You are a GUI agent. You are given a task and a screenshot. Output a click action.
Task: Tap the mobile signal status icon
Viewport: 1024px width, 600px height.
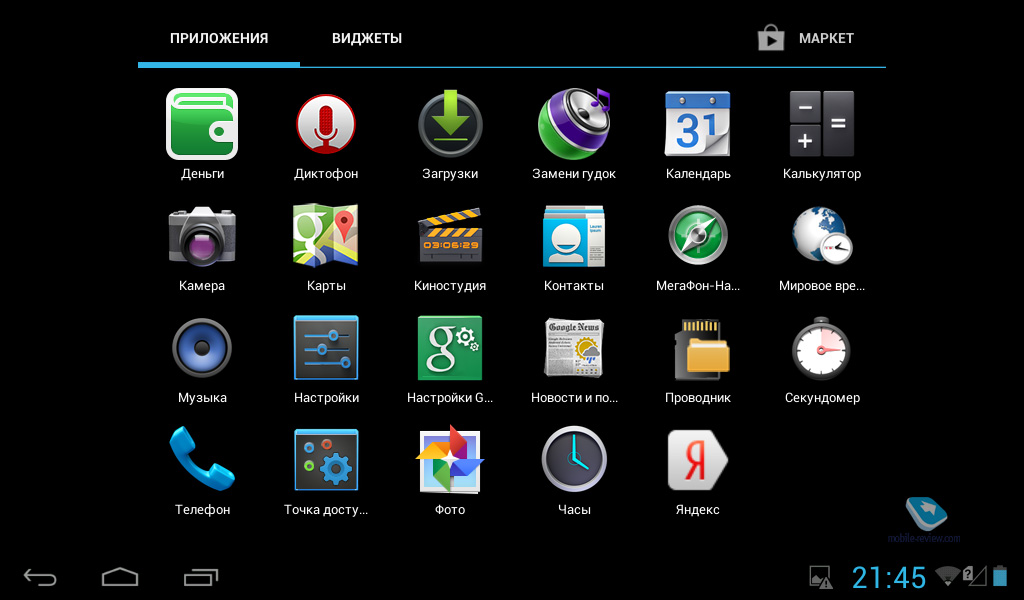pos(974,576)
